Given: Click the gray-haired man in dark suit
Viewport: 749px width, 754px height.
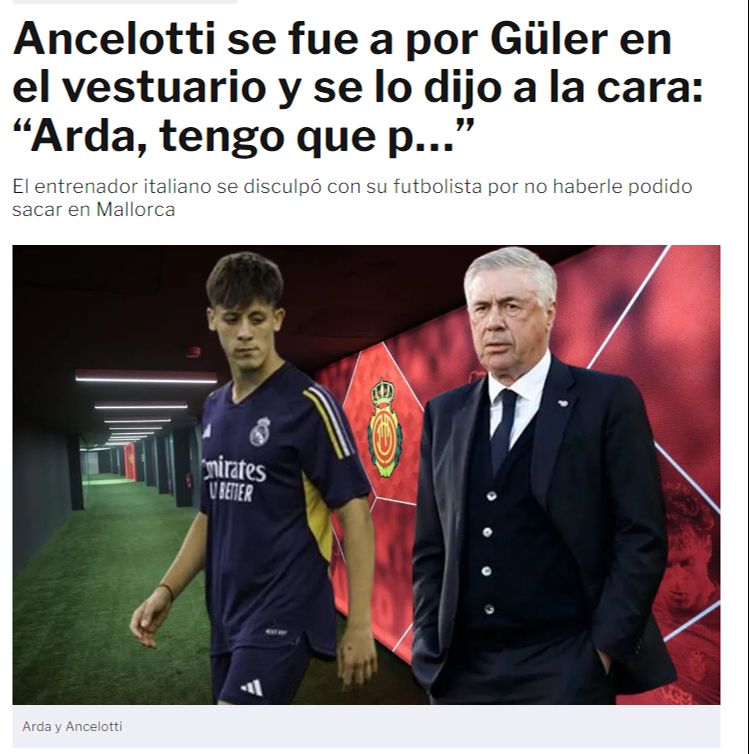Looking at the screenshot, I should pyautogui.click(x=538, y=476).
